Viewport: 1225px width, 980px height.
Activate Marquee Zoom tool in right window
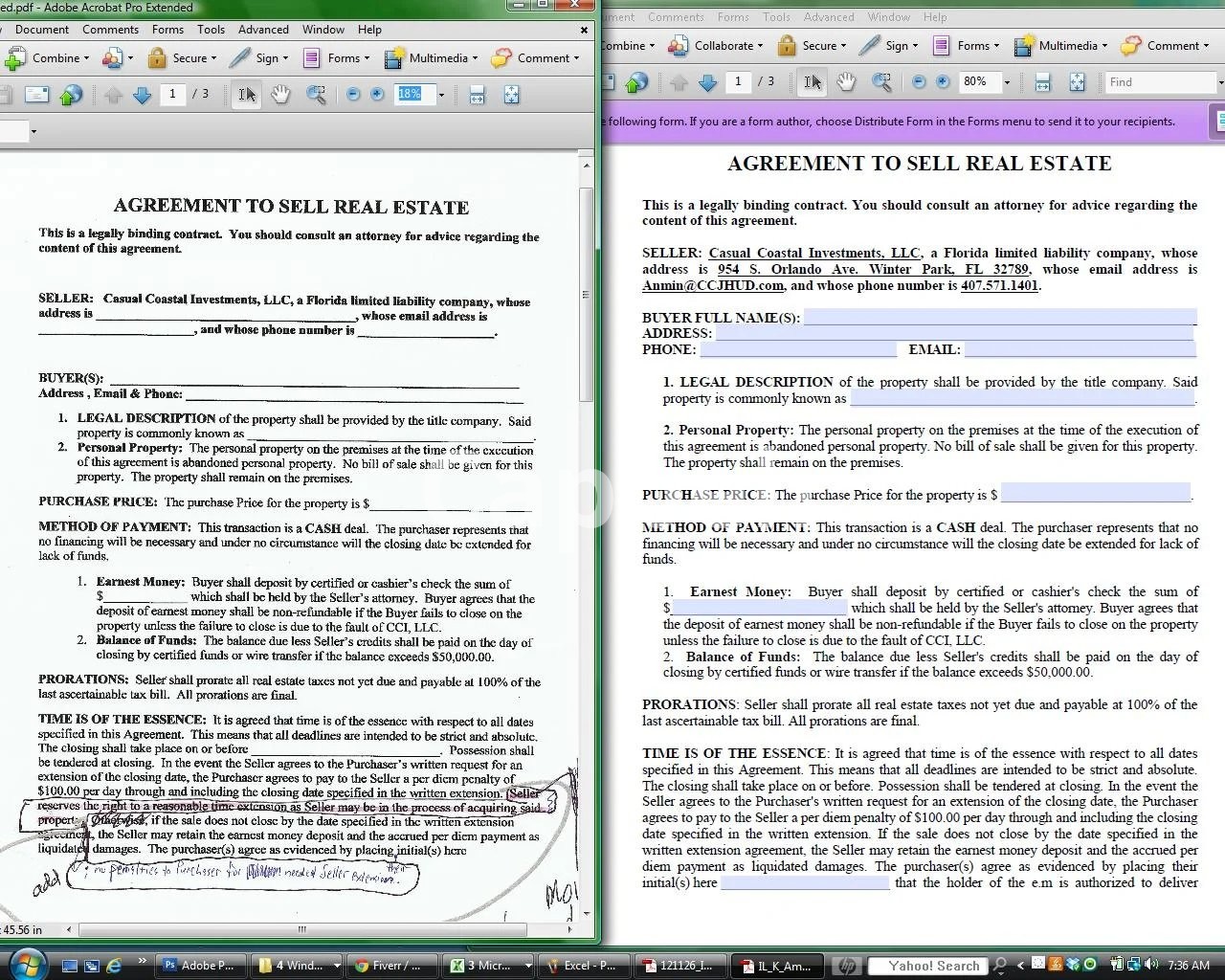tap(881, 82)
